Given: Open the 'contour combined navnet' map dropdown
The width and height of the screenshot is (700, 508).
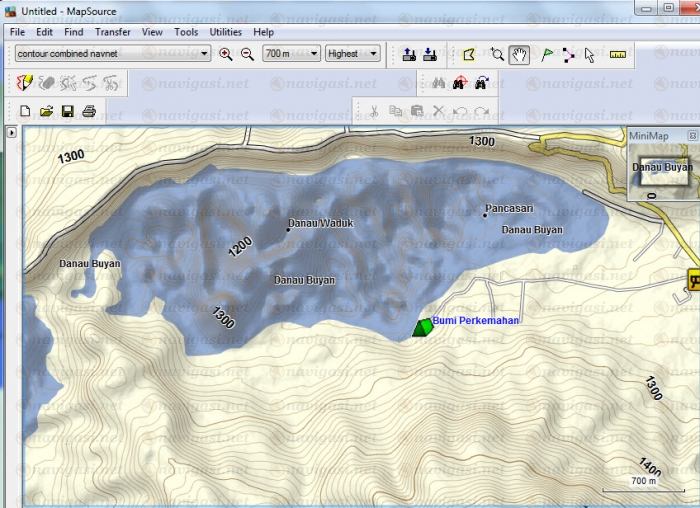Looking at the screenshot, I should [204, 54].
